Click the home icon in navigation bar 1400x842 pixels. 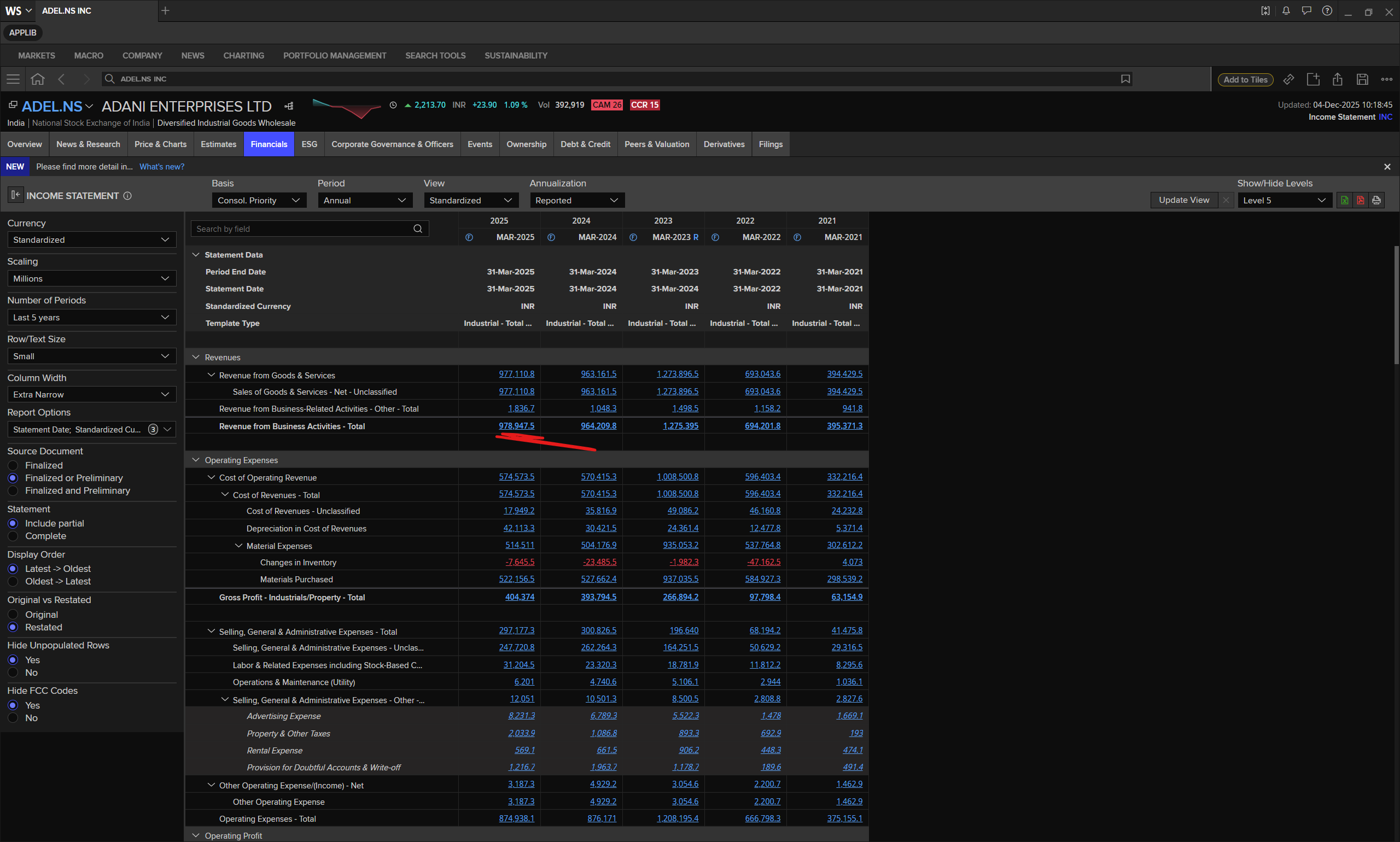pos(37,79)
